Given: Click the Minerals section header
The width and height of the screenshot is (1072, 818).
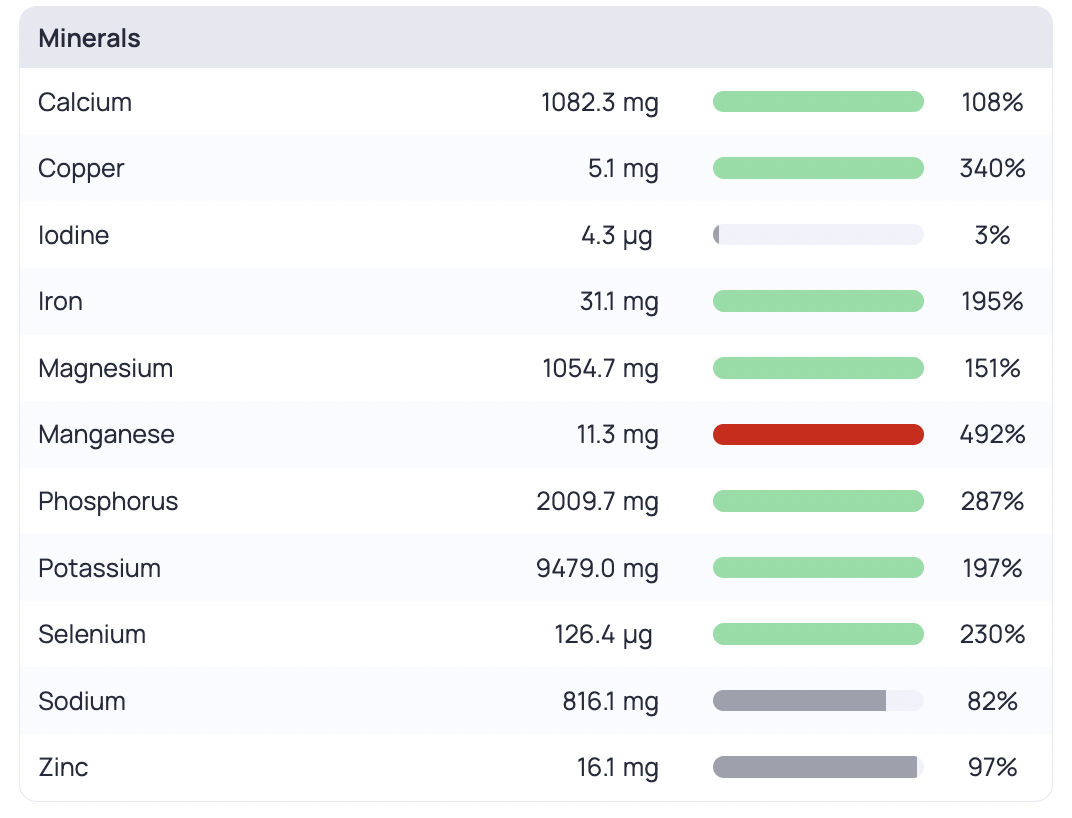Looking at the screenshot, I should 89,38.
